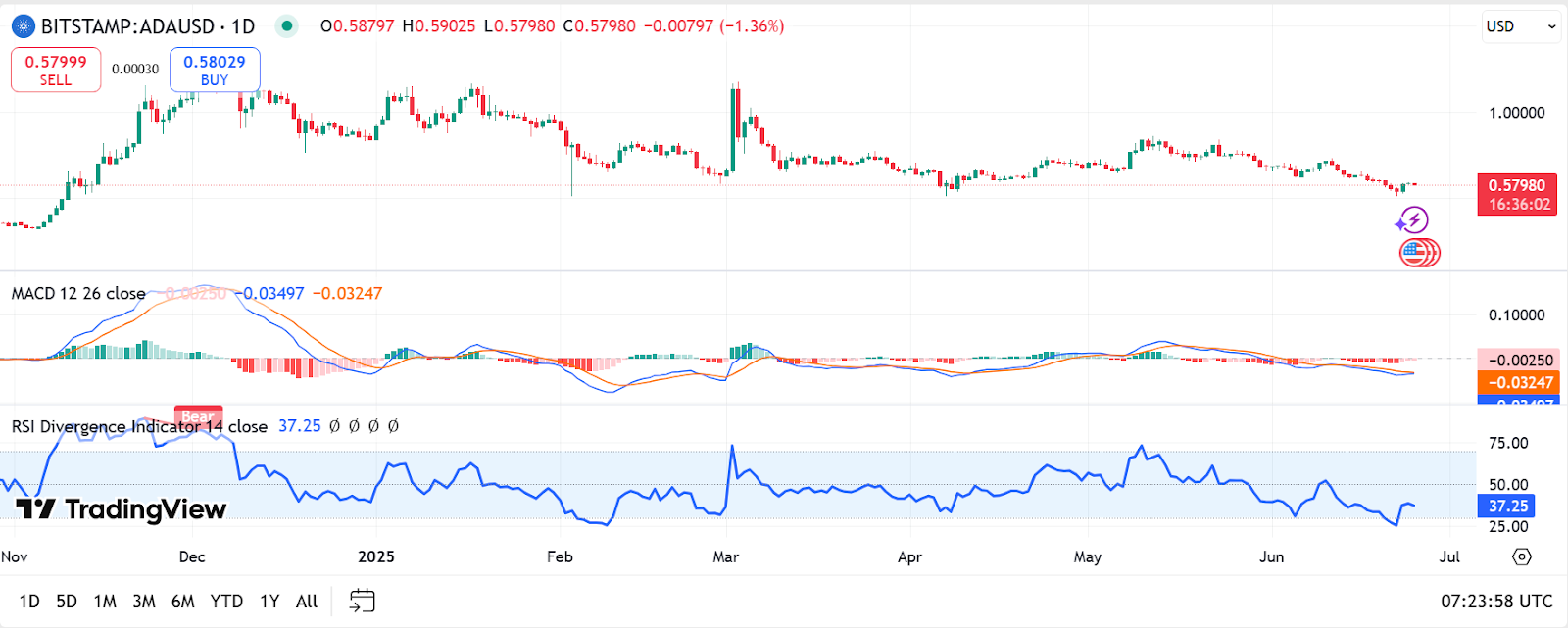Select the 1M time range
This screenshot has width=1568, height=628.
coord(105,602)
